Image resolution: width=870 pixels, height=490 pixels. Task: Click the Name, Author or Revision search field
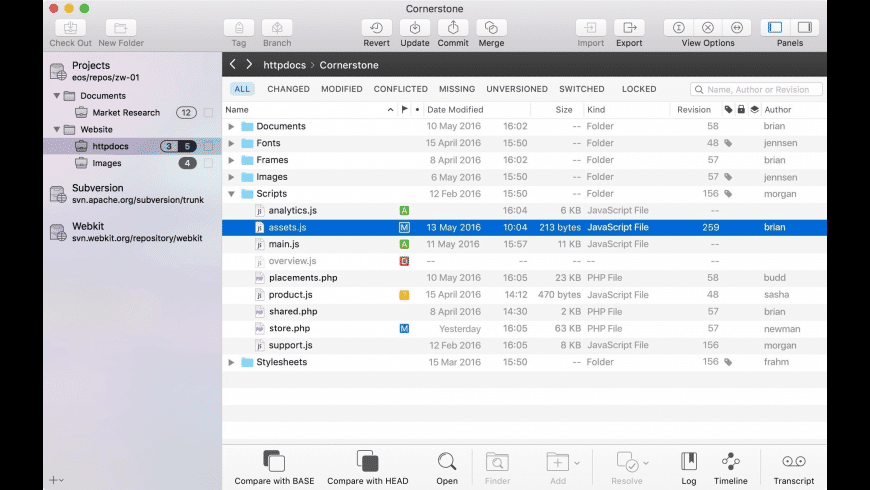pyautogui.click(x=762, y=89)
